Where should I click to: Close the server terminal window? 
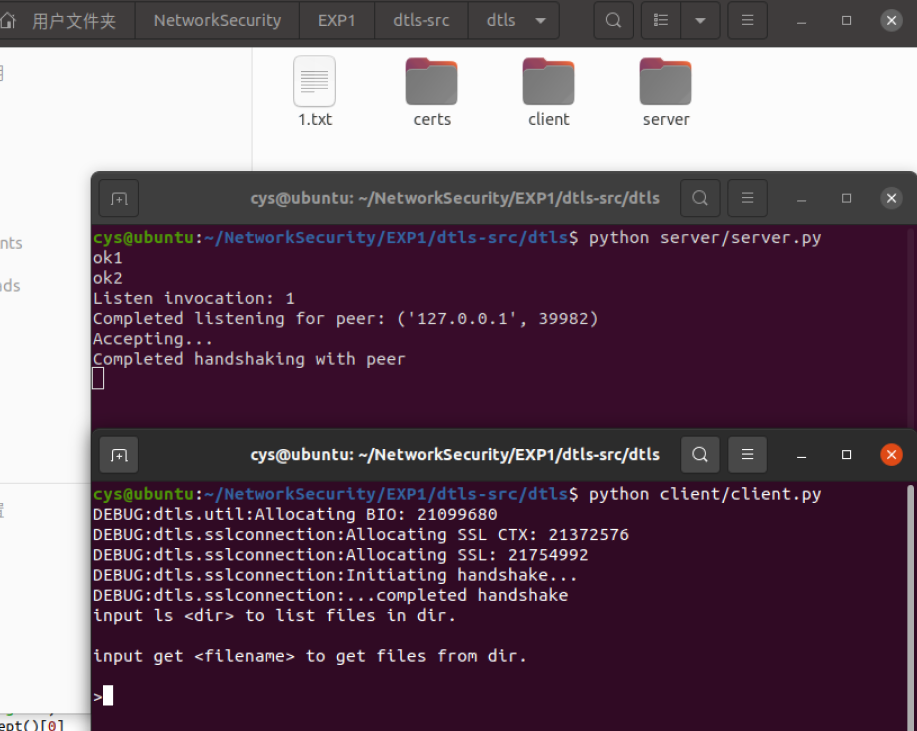tap(891, 198)
